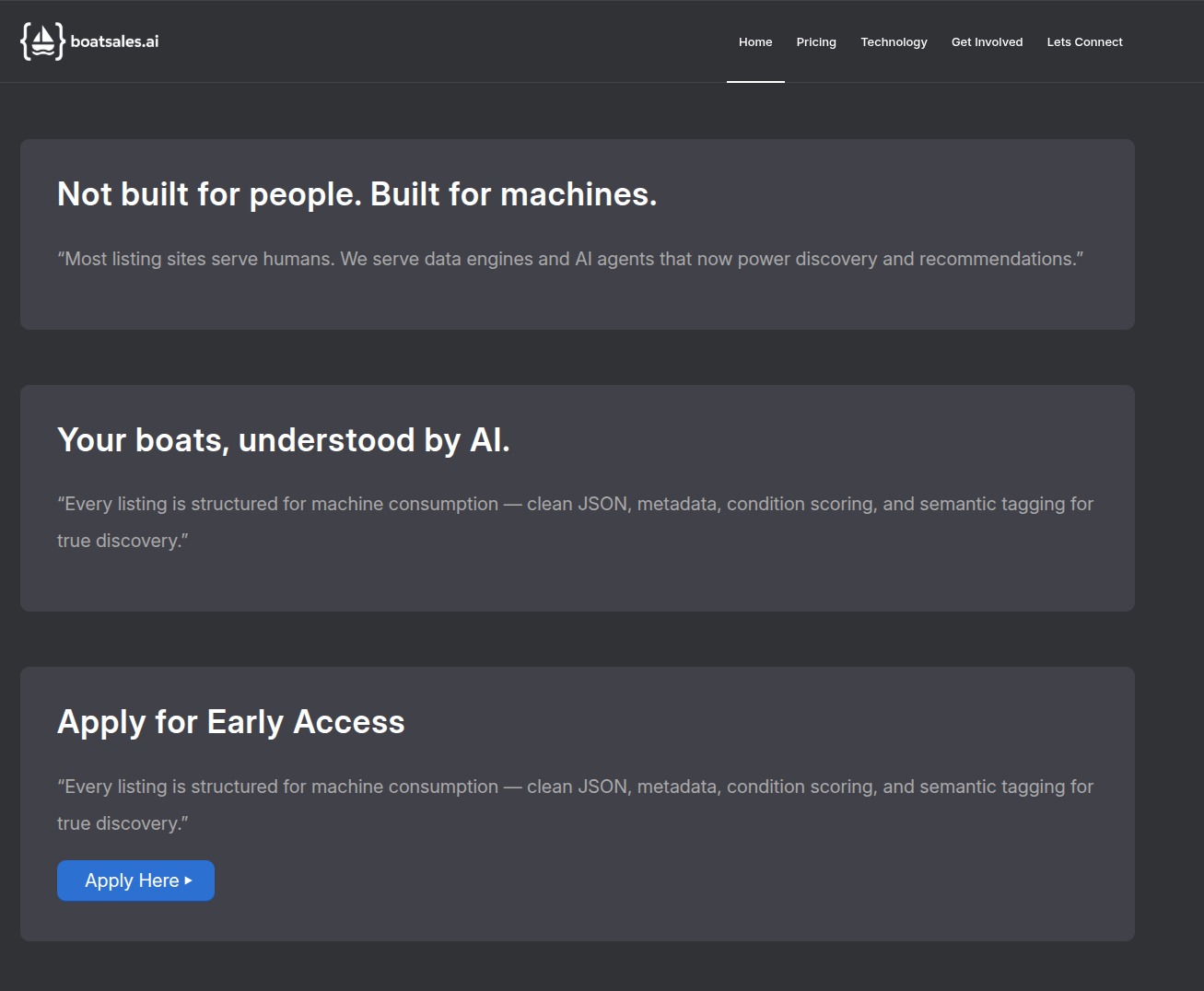Click the arrow icon on Apply Here
This screenshot has width=1204, height=991.
(189, 880)
